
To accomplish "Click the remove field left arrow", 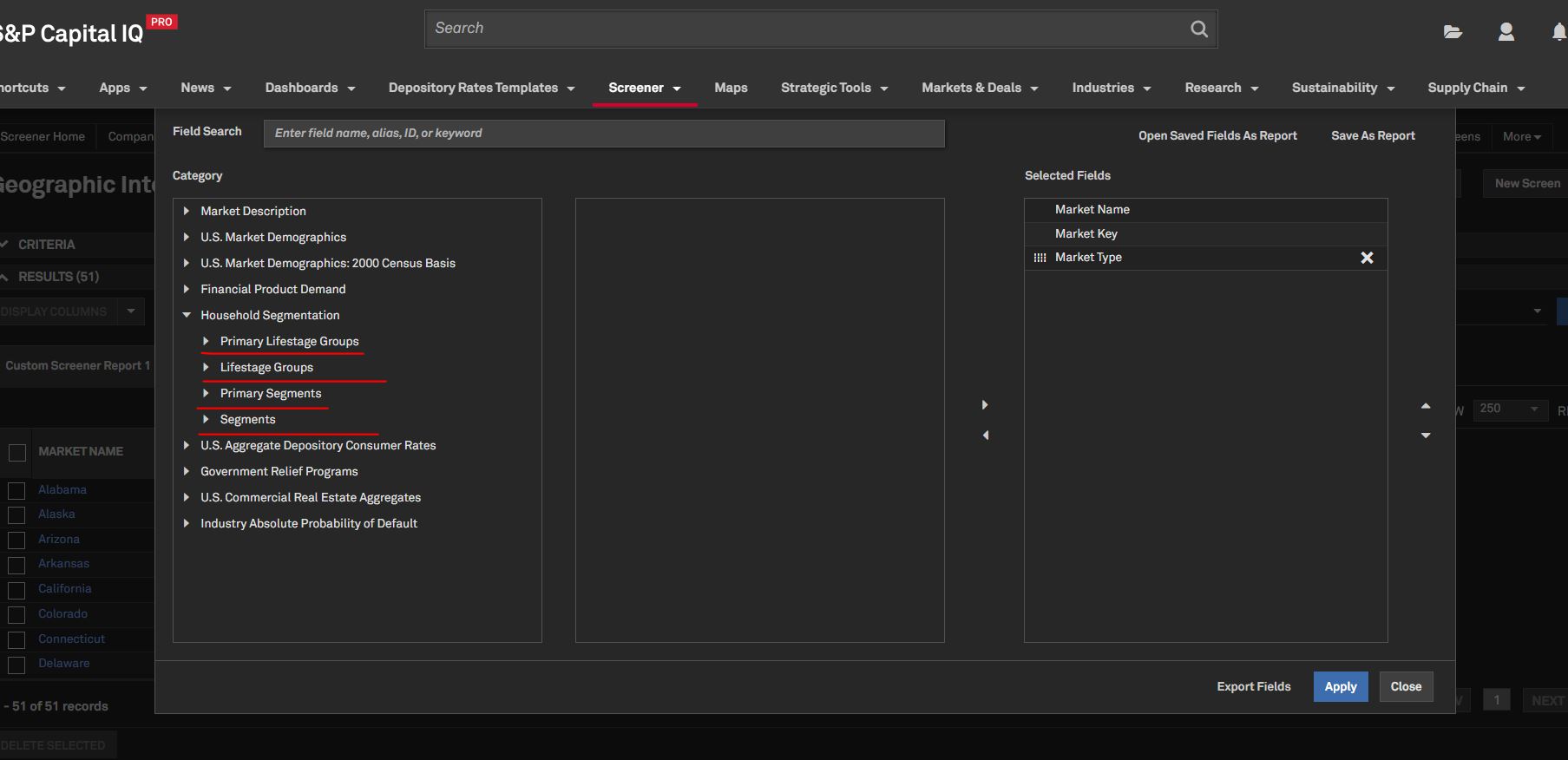I will pos(985,436).
